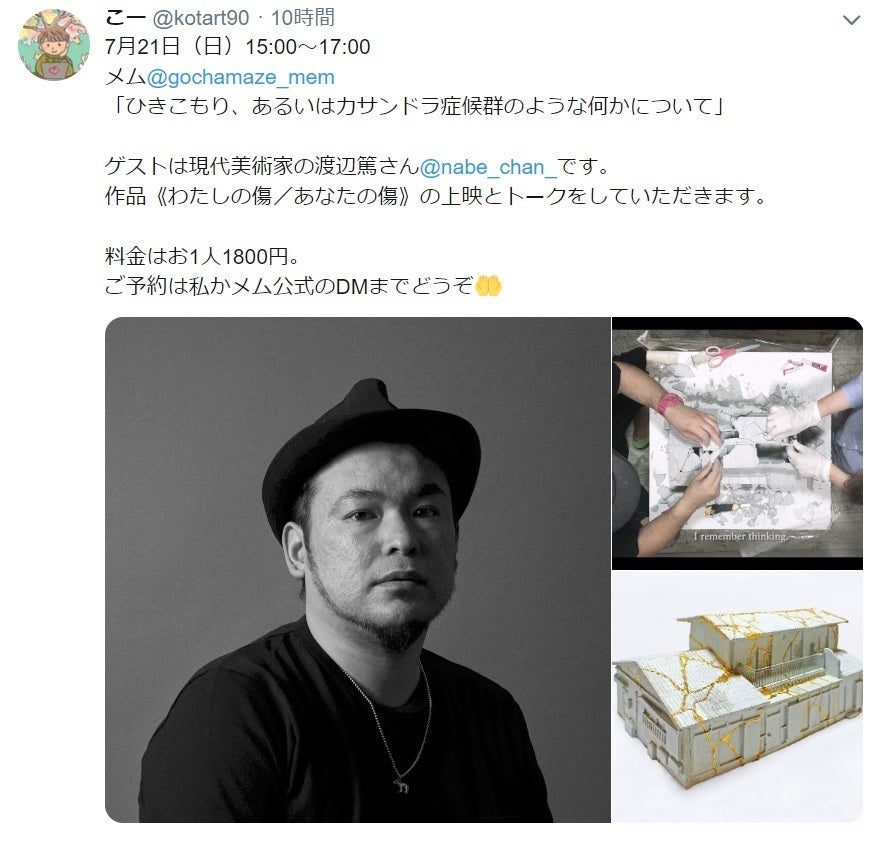Open the 10時間 timestamp link
The width and height of the screenshot is (875, 843).
[x=303, y=18]
